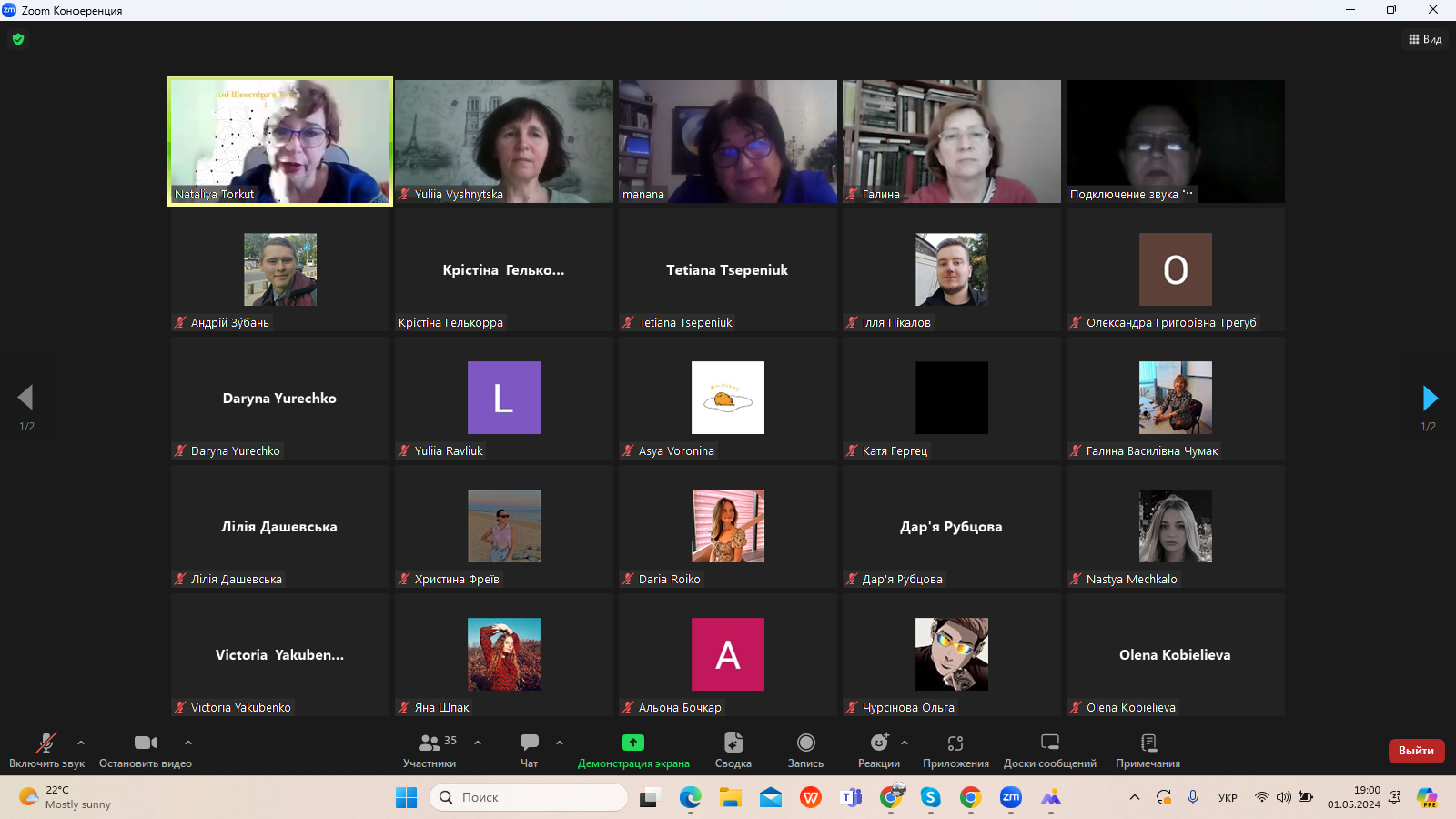1456x819 pixels.
Task: Expand video options arrow beside camera
Action: point(188,743)
